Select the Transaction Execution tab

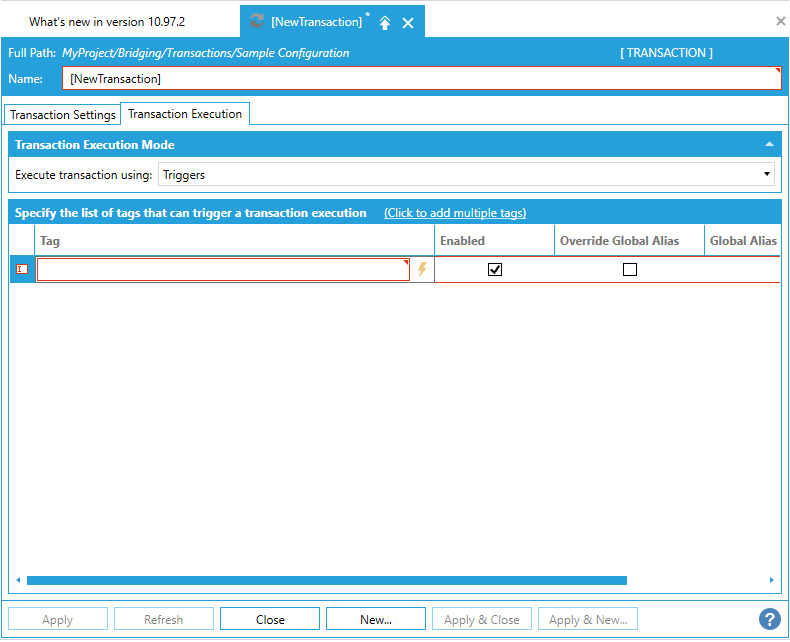click(185, 114)
